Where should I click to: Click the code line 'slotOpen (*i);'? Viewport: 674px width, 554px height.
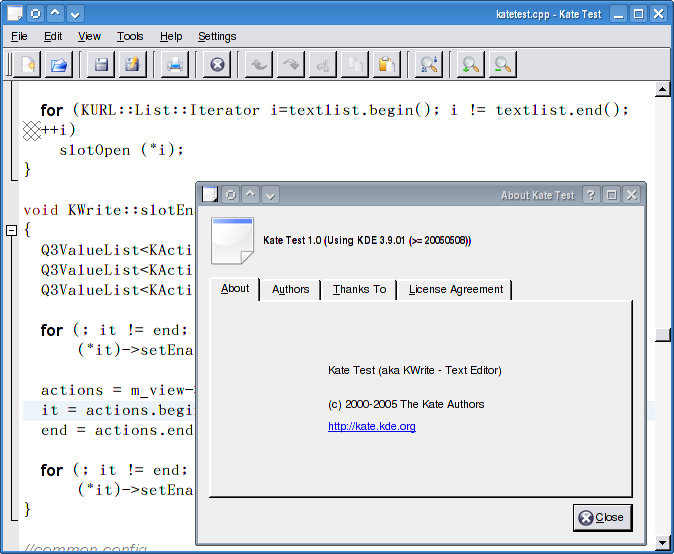[122, 150]
